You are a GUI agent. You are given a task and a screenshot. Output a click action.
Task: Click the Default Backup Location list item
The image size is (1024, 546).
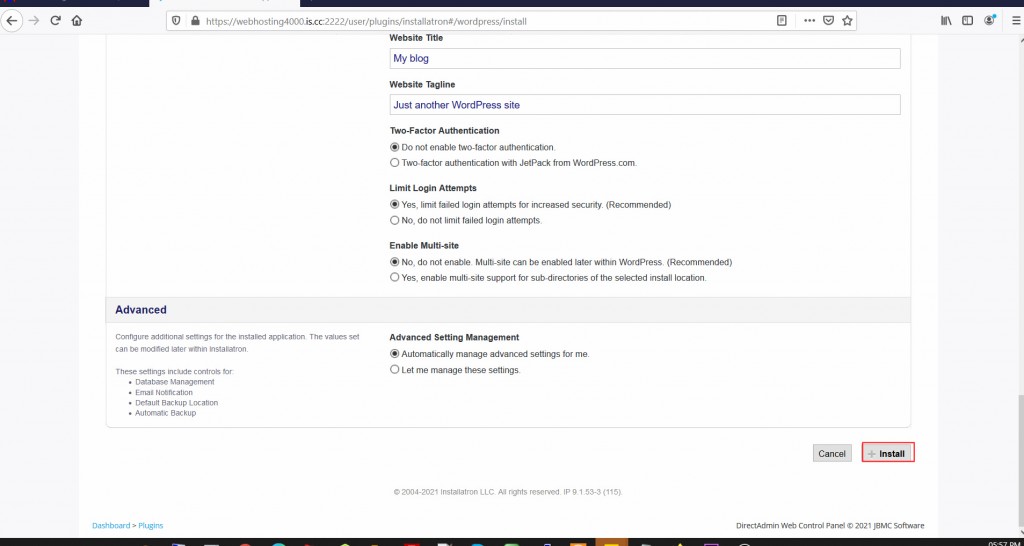point(176,403)
